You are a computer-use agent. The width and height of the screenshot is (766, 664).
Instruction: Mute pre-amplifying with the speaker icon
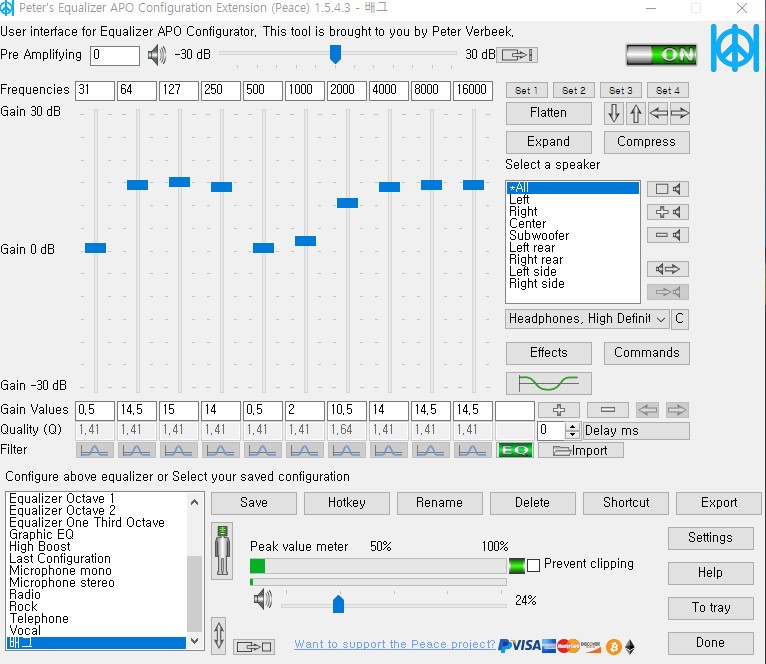[156, 55]
